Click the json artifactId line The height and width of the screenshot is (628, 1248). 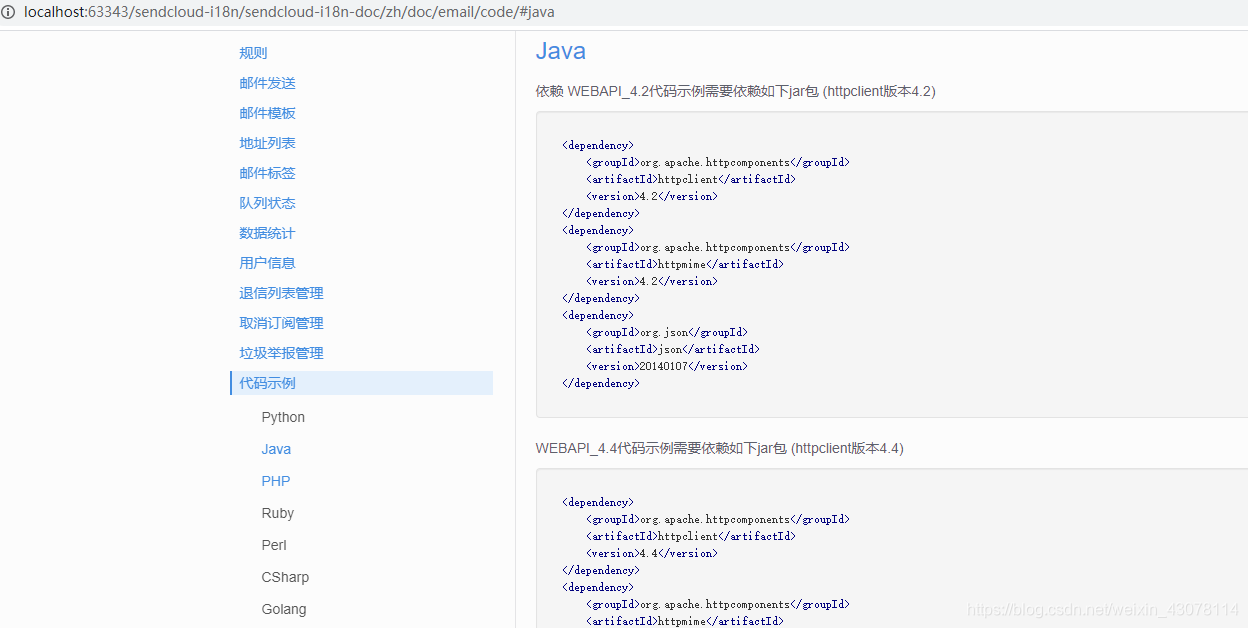673,349
